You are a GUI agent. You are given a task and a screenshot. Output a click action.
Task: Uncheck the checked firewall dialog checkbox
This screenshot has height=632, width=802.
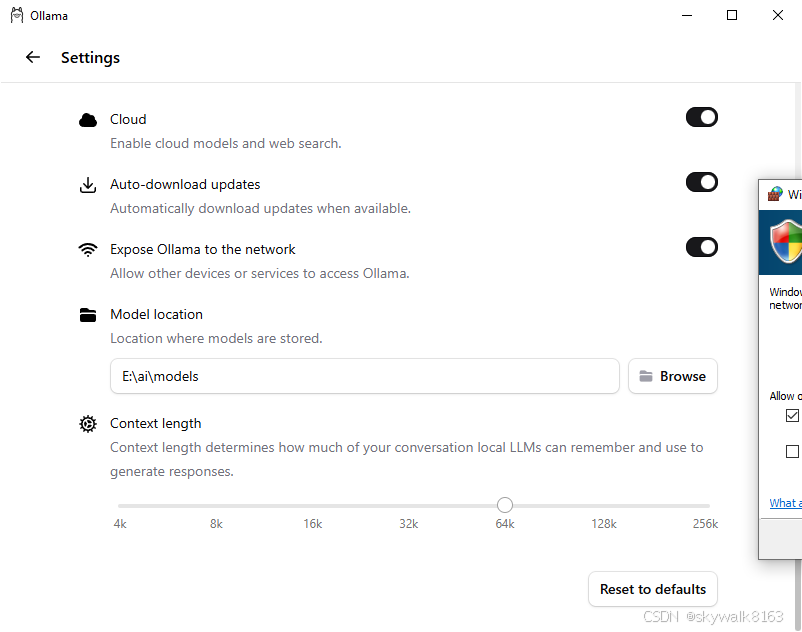[792, 416]
